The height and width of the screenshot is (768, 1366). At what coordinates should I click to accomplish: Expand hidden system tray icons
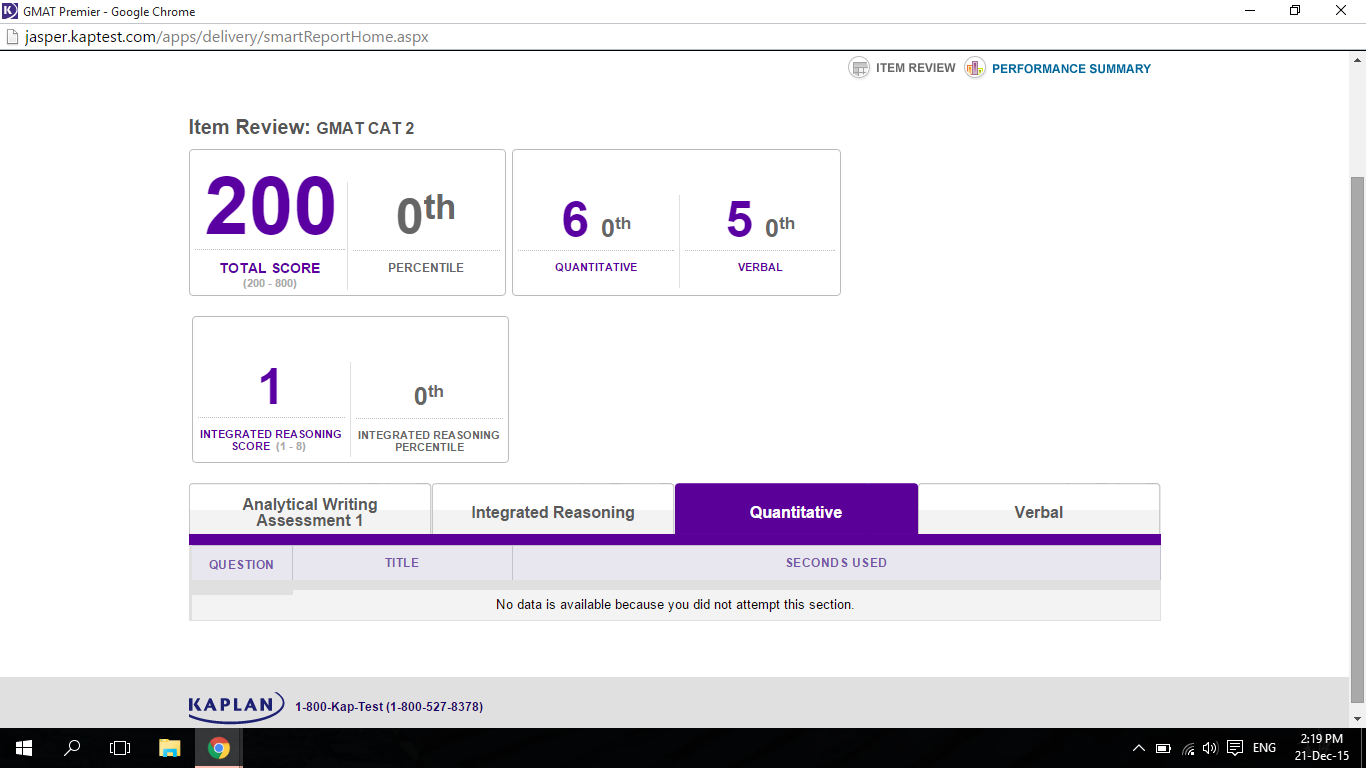click(1138, 747)
